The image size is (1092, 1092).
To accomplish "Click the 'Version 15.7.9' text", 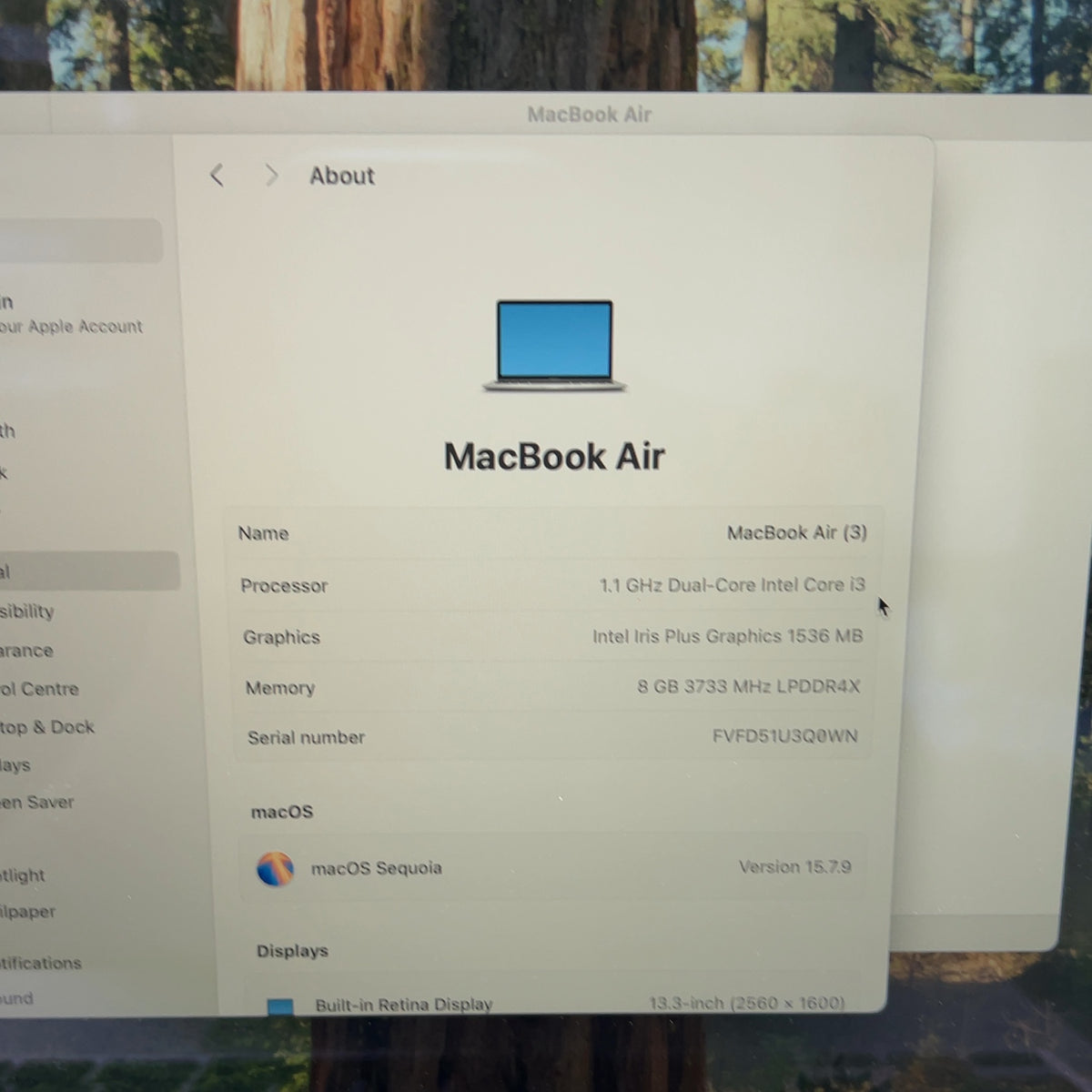I will pos(794,866).
